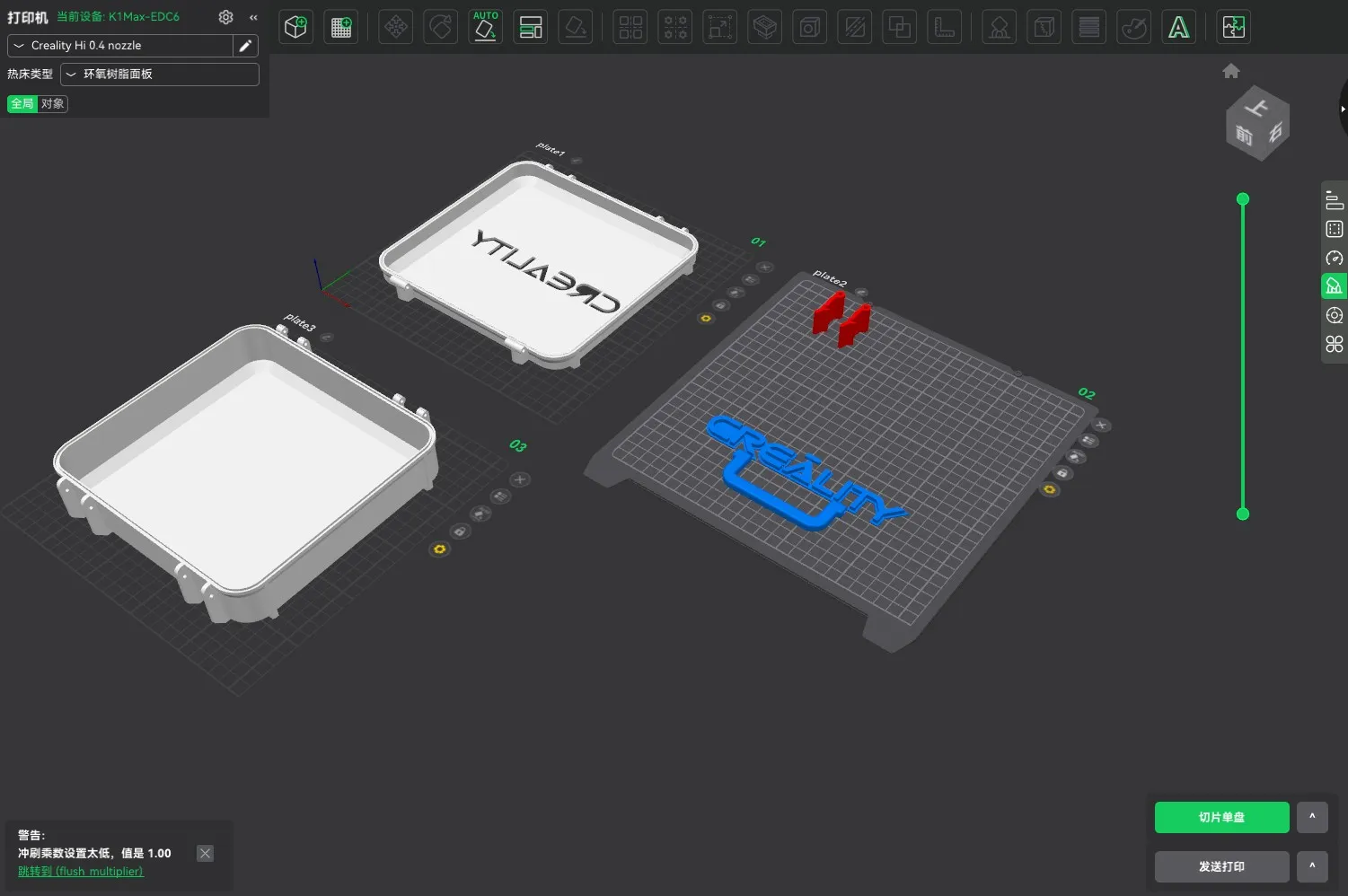The image size is (1348, 896).
Task: Select the rotate tool in top toolbar
Action: click(440, 27)
